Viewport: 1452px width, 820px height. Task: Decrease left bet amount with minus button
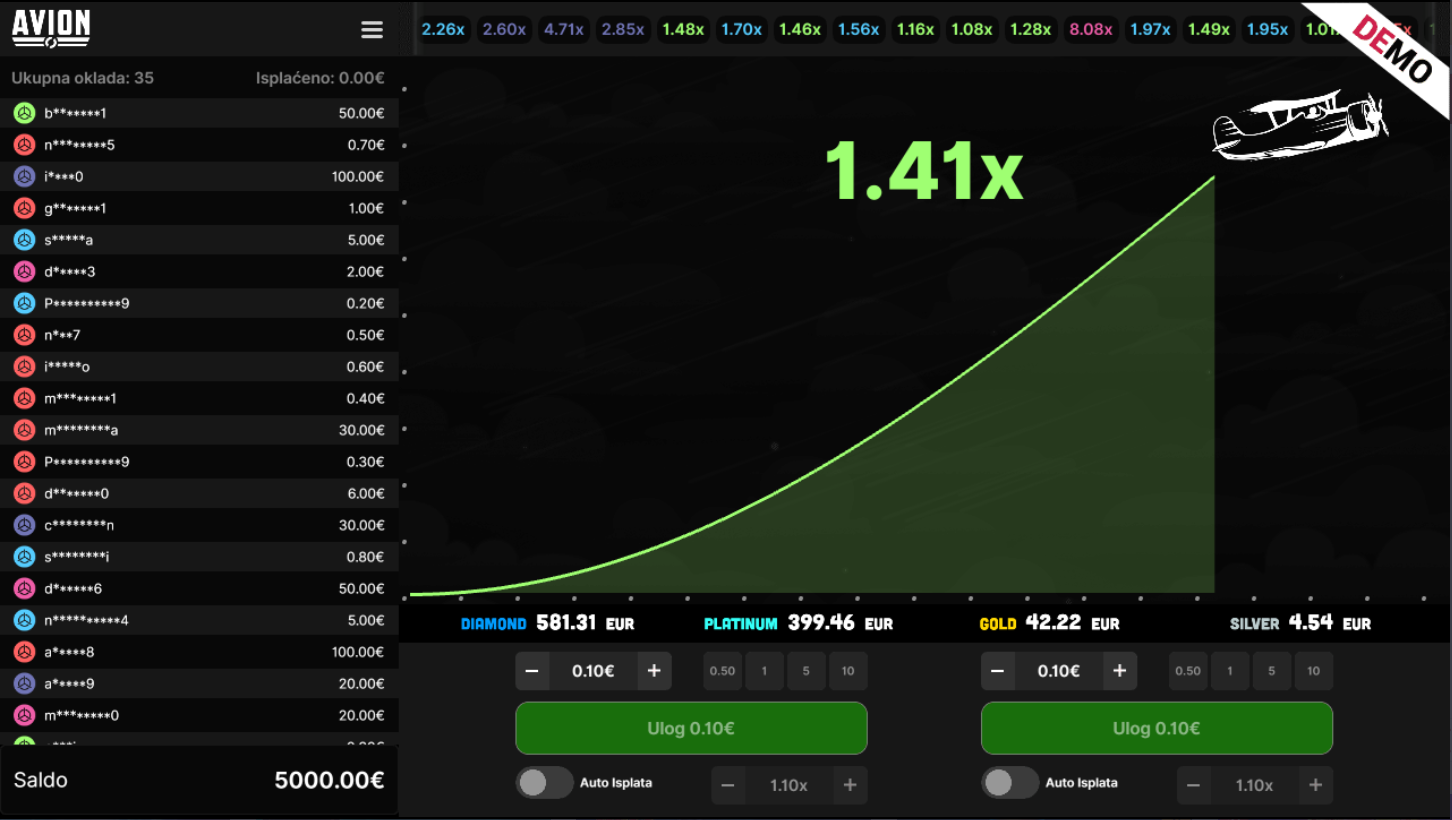(532, 671)
